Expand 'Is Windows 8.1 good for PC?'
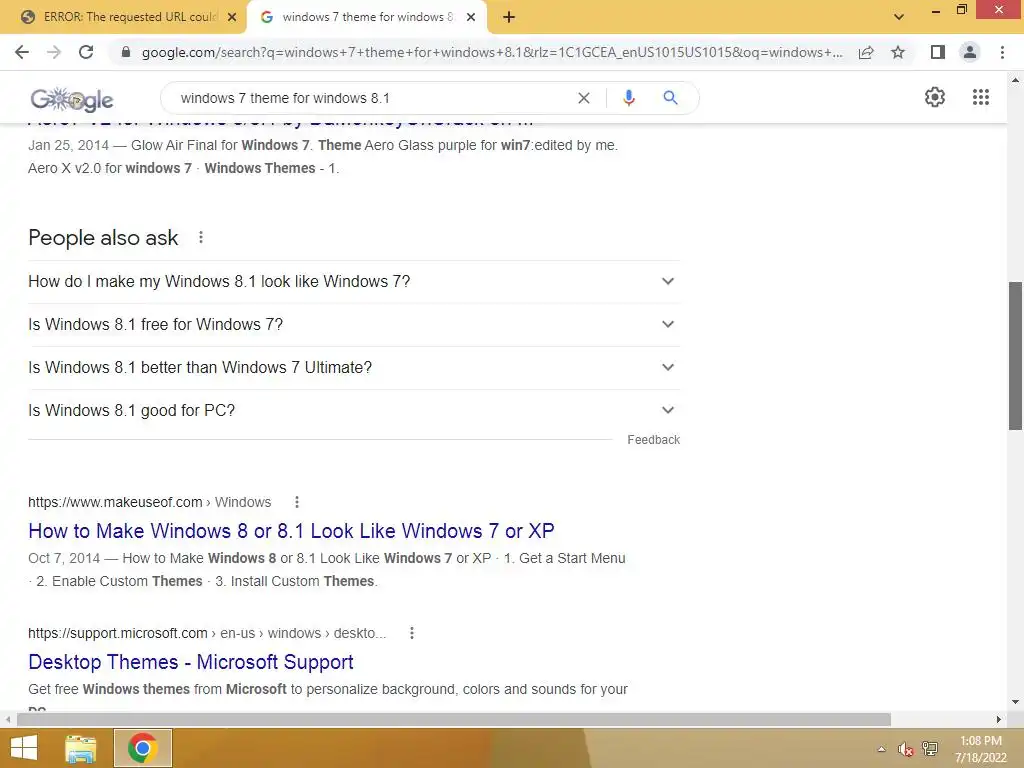 [354, 411]
